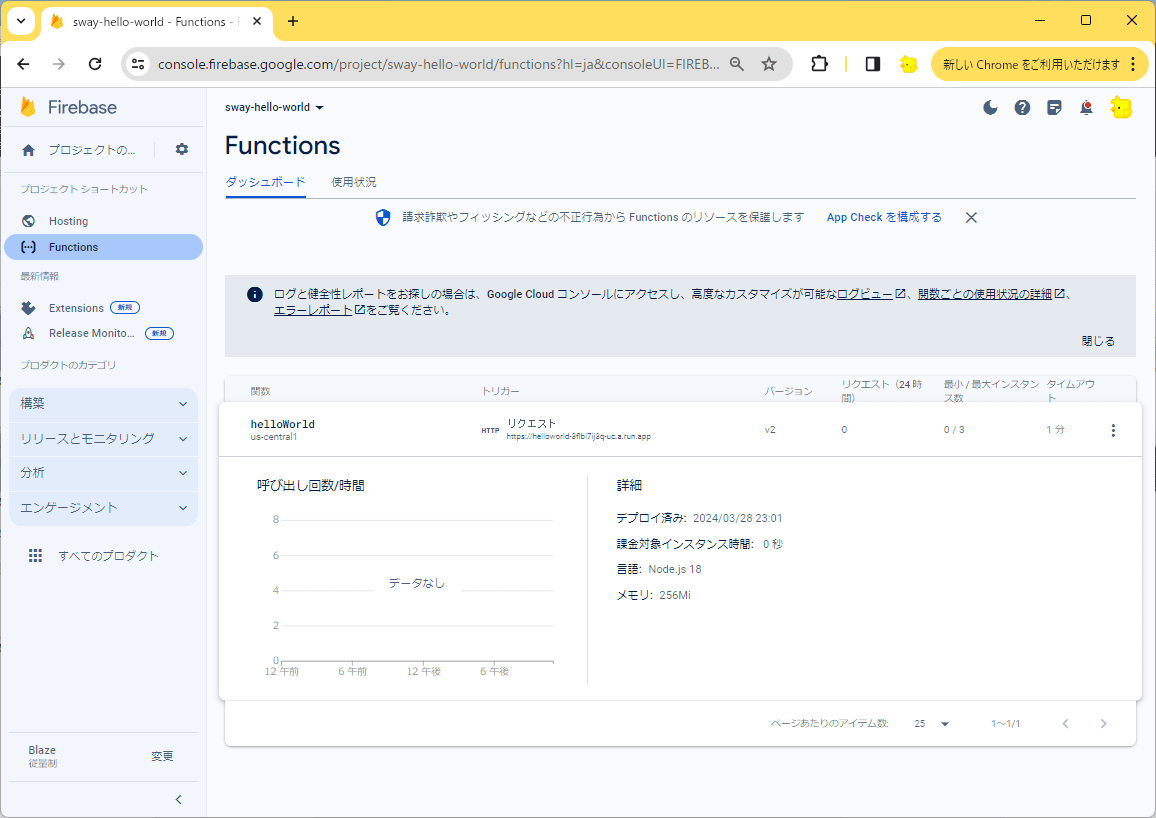Reload the page
Viewport: 1156px width, 818px height.
pos(95,64)
